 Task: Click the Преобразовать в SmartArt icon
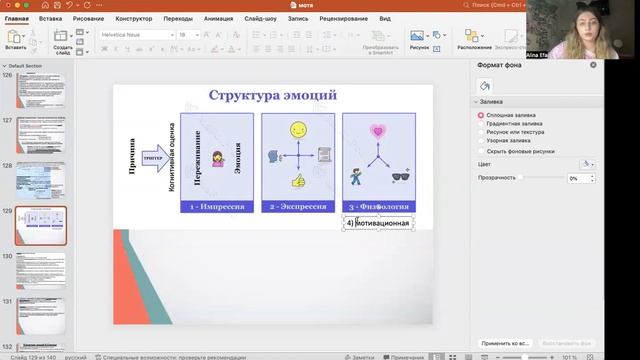[378, 36]
